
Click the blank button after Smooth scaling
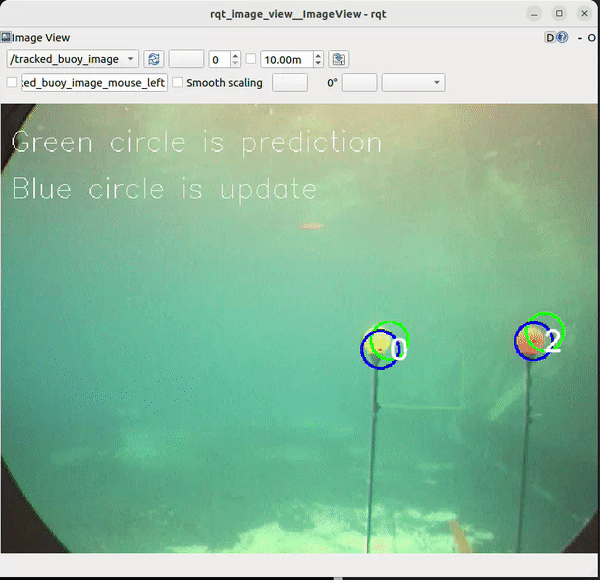pyautogui.click(x=290, y=83)
